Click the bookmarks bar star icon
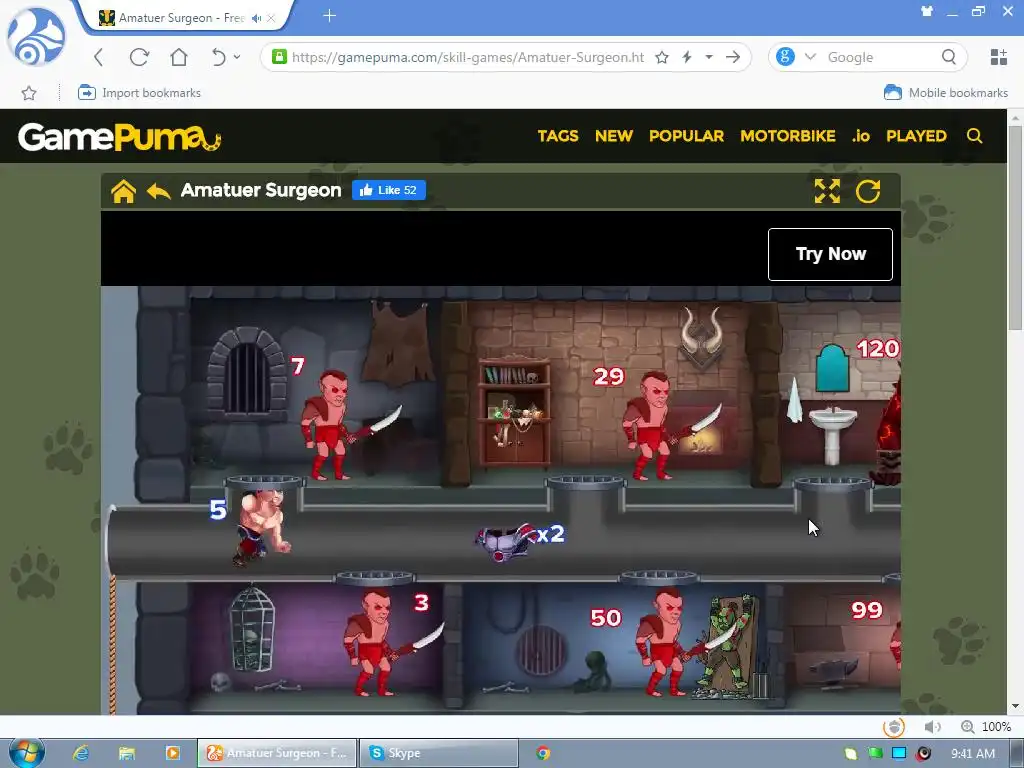 click(x=29, y=93)
